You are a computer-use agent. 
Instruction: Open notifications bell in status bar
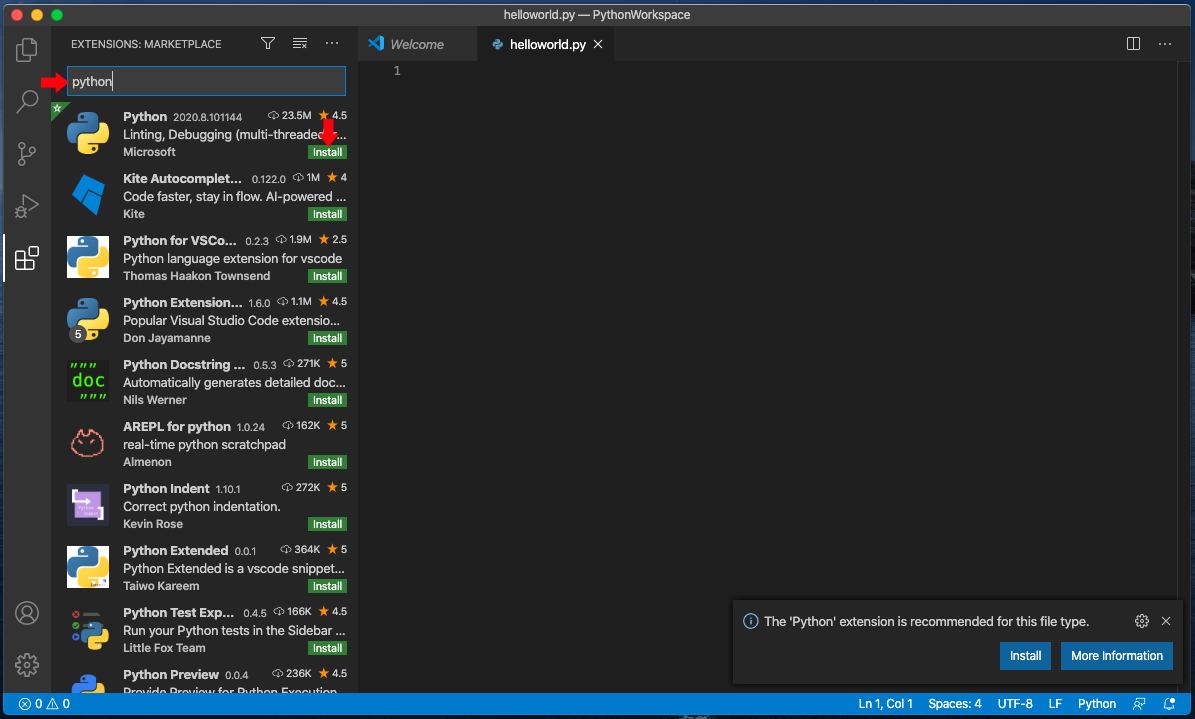coord(1169,704)
